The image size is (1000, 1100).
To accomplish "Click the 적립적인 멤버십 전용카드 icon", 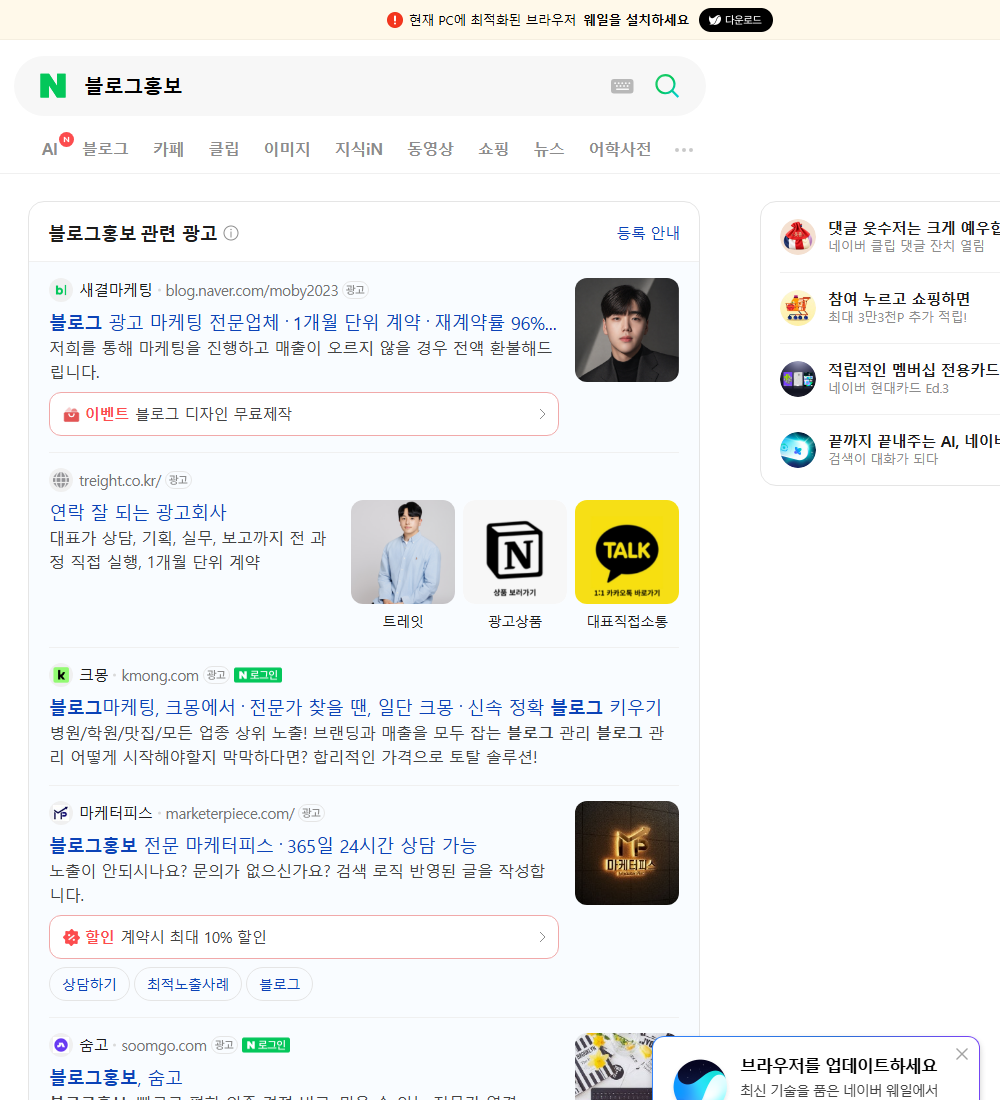I will (798, 379).
